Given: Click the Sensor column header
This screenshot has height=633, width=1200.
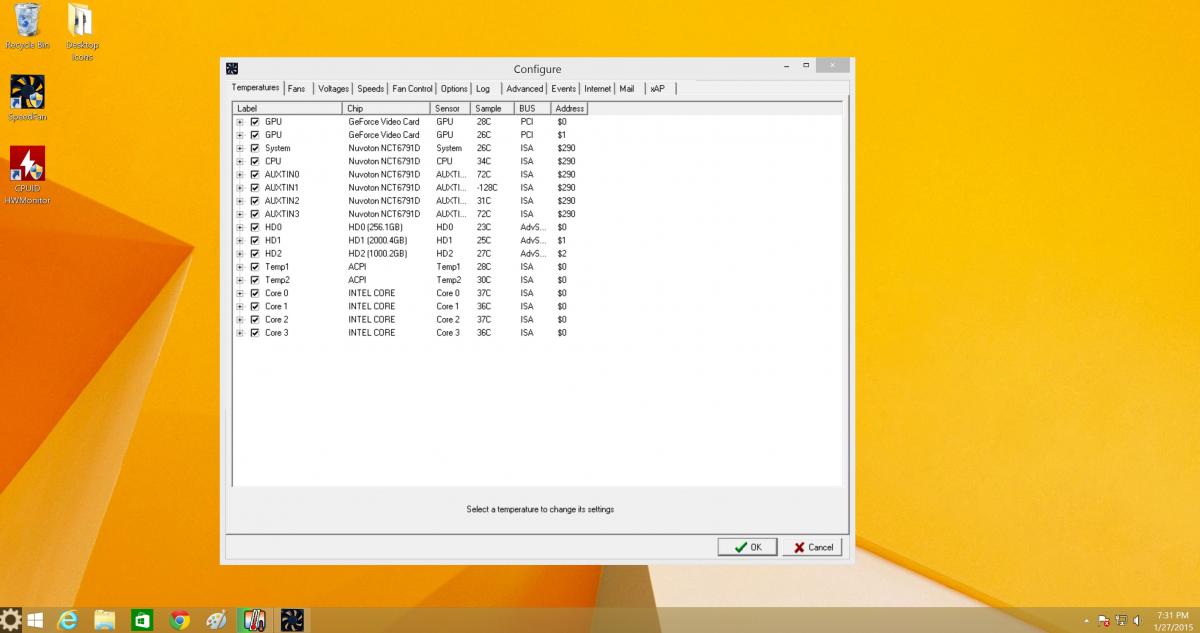Looking at the screenshot, I should pos(450,108).
